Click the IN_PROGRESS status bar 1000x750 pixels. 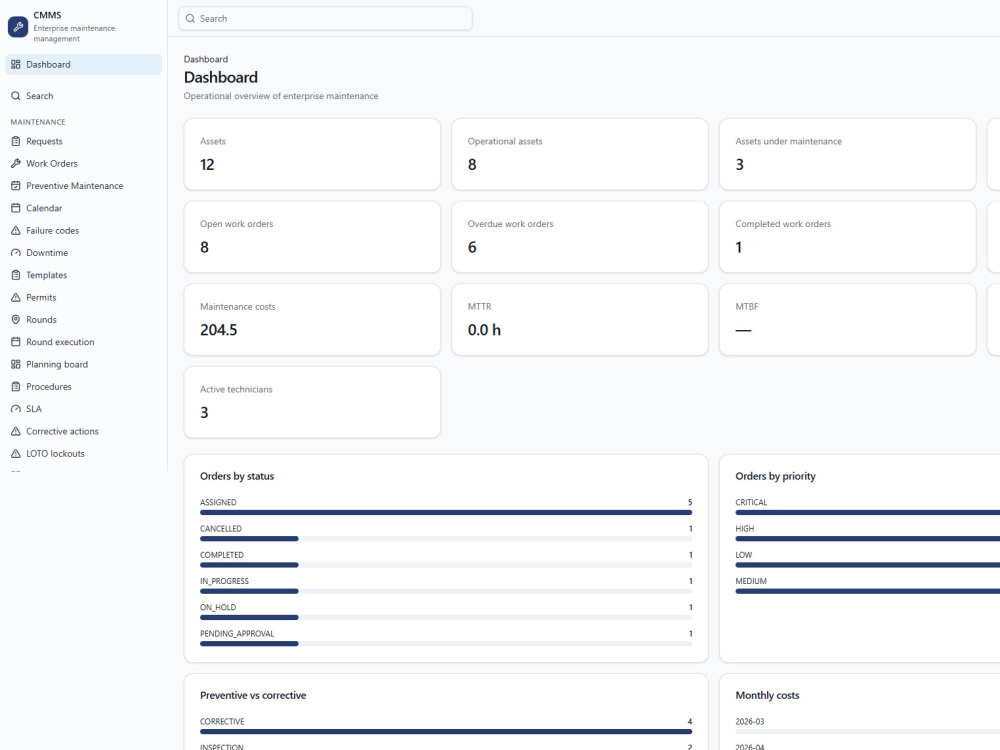point(446,591)
